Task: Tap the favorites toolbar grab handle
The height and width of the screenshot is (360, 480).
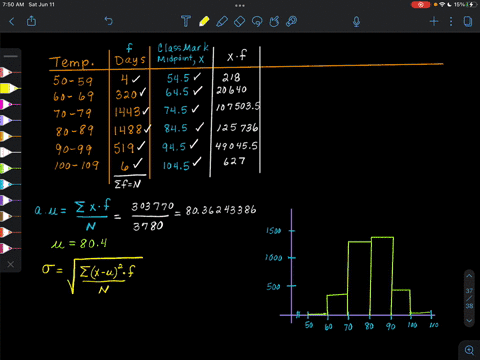Action: (x=11, y=56)
